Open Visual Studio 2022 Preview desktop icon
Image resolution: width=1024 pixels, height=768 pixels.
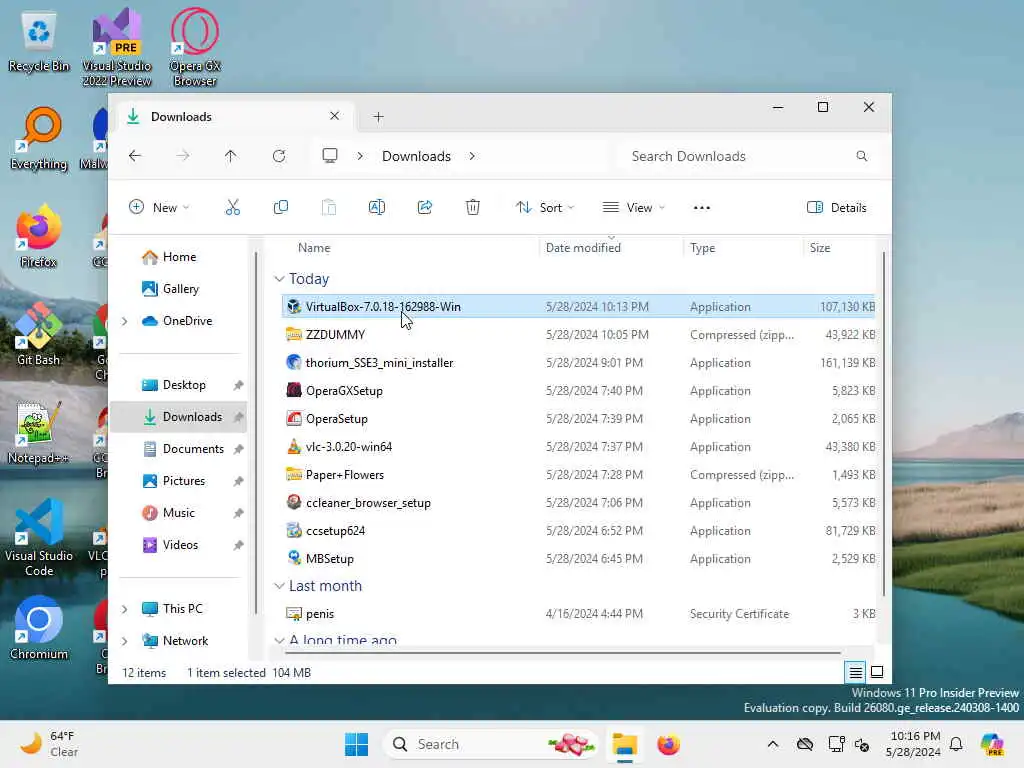tap(116, 48)
